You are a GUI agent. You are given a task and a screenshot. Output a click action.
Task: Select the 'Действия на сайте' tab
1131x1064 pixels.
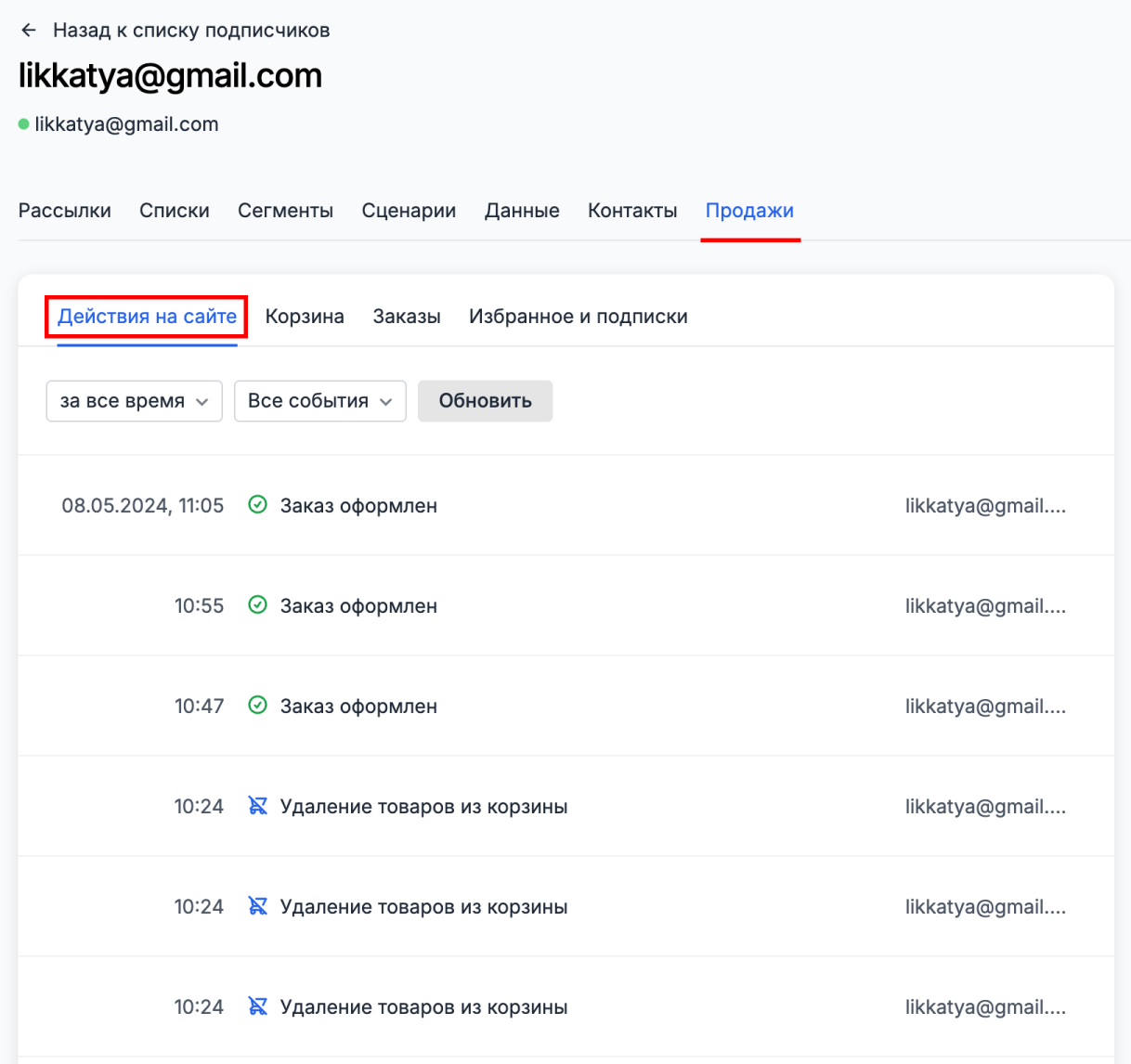click(147, 317)
